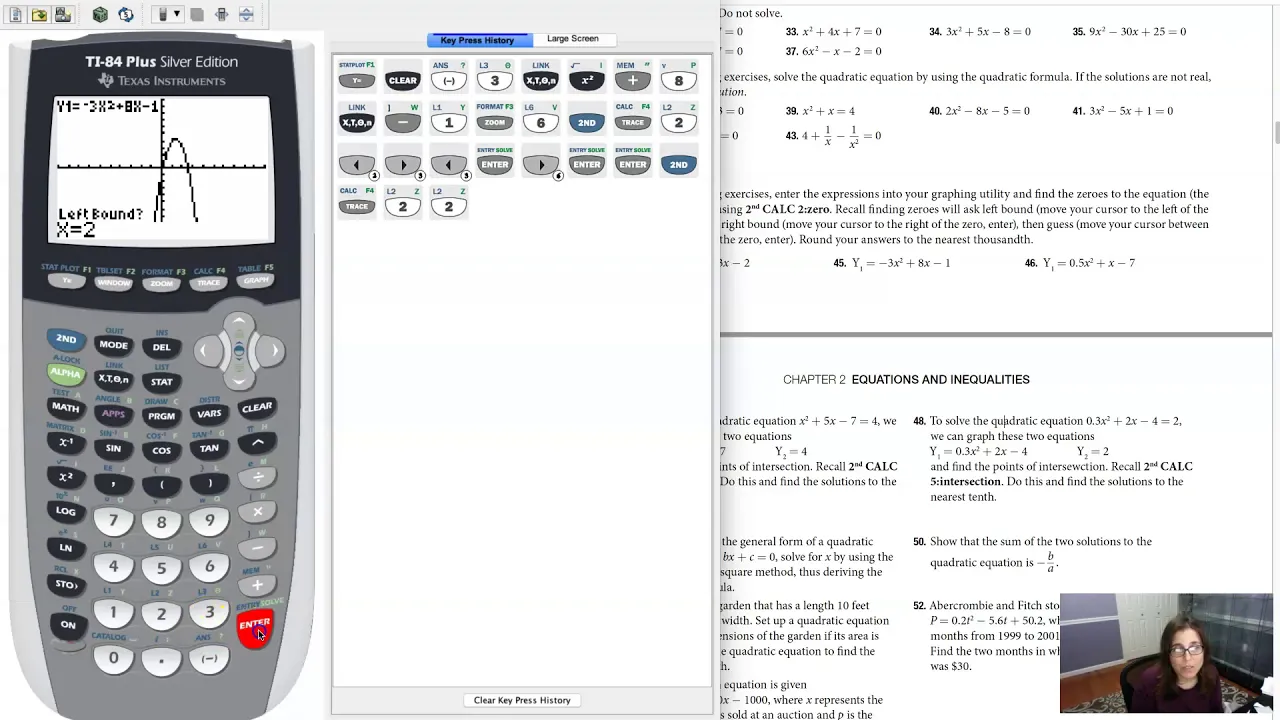Image resolution: width=1280 pixels, height=720 pixels.
Task: Click the ON key on the calculator
Action: click(68, 625)
